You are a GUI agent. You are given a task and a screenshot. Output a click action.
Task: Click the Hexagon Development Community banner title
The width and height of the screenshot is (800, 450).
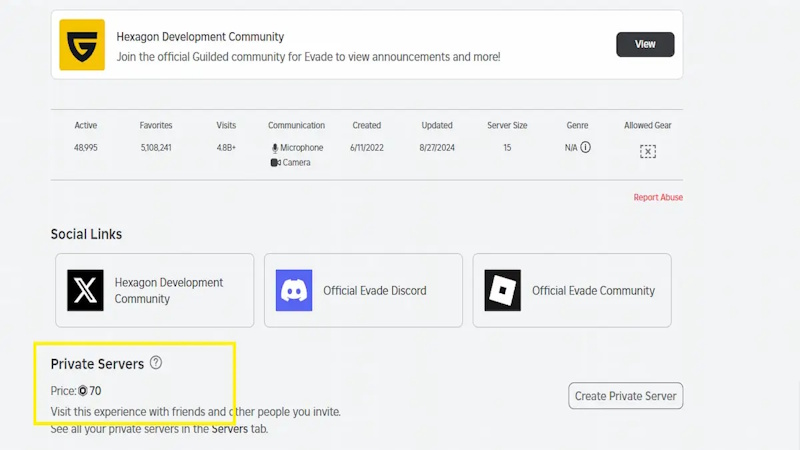point(200,37)
